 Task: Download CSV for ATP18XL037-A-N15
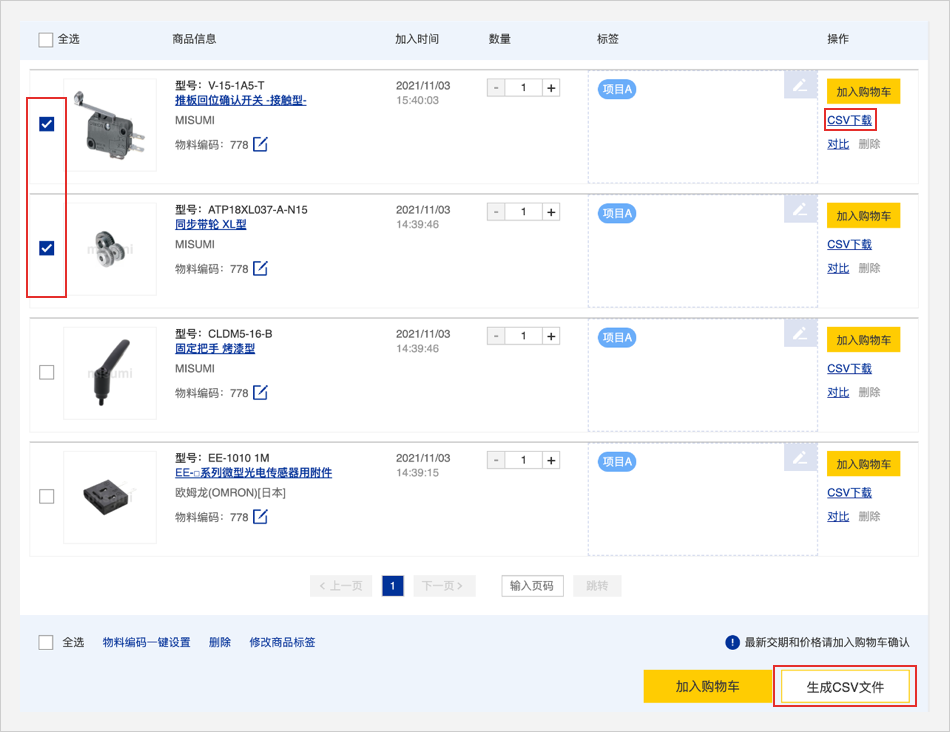click(849, 244)
